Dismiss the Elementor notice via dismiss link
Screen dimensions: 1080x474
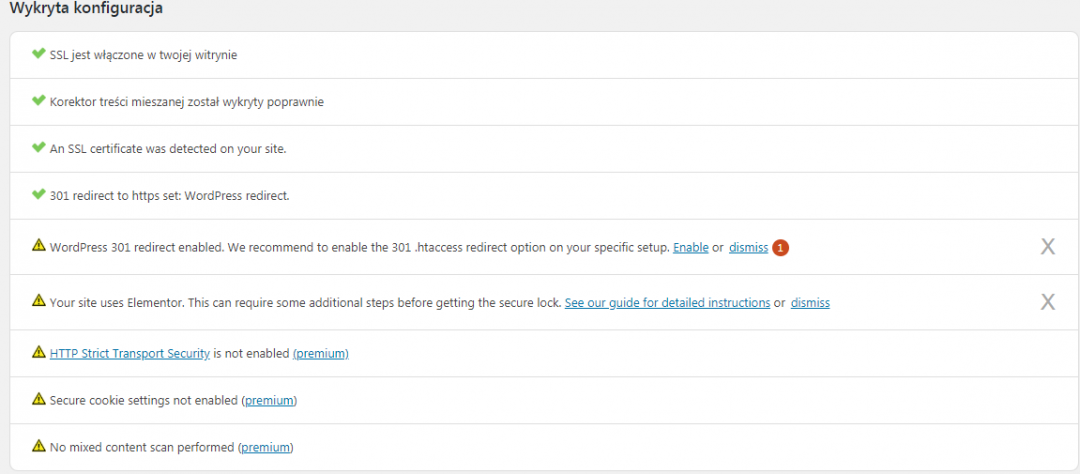tap(810, 303)
